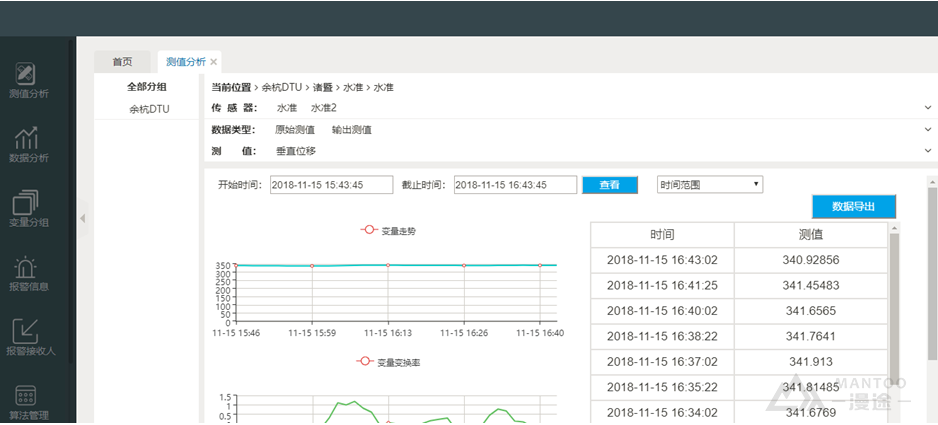Expand the 传感器 row chevron
This screenshot has width=938, height=425.
[929, 107]
